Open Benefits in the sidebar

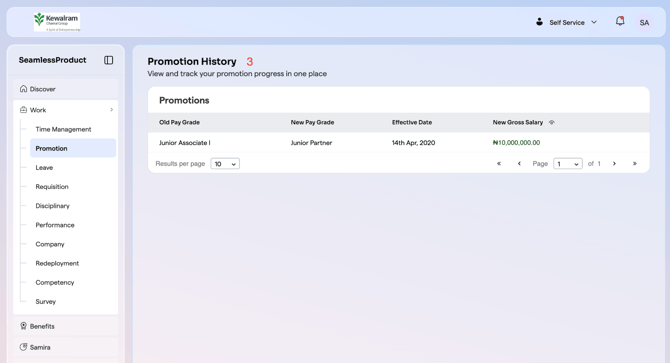[x=65, y=326]
